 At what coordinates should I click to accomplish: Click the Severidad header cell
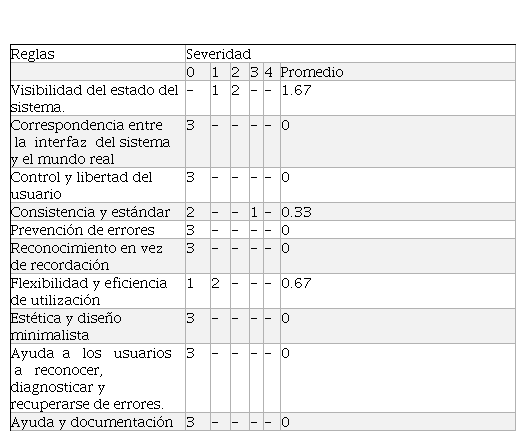[x=350, y=54]
